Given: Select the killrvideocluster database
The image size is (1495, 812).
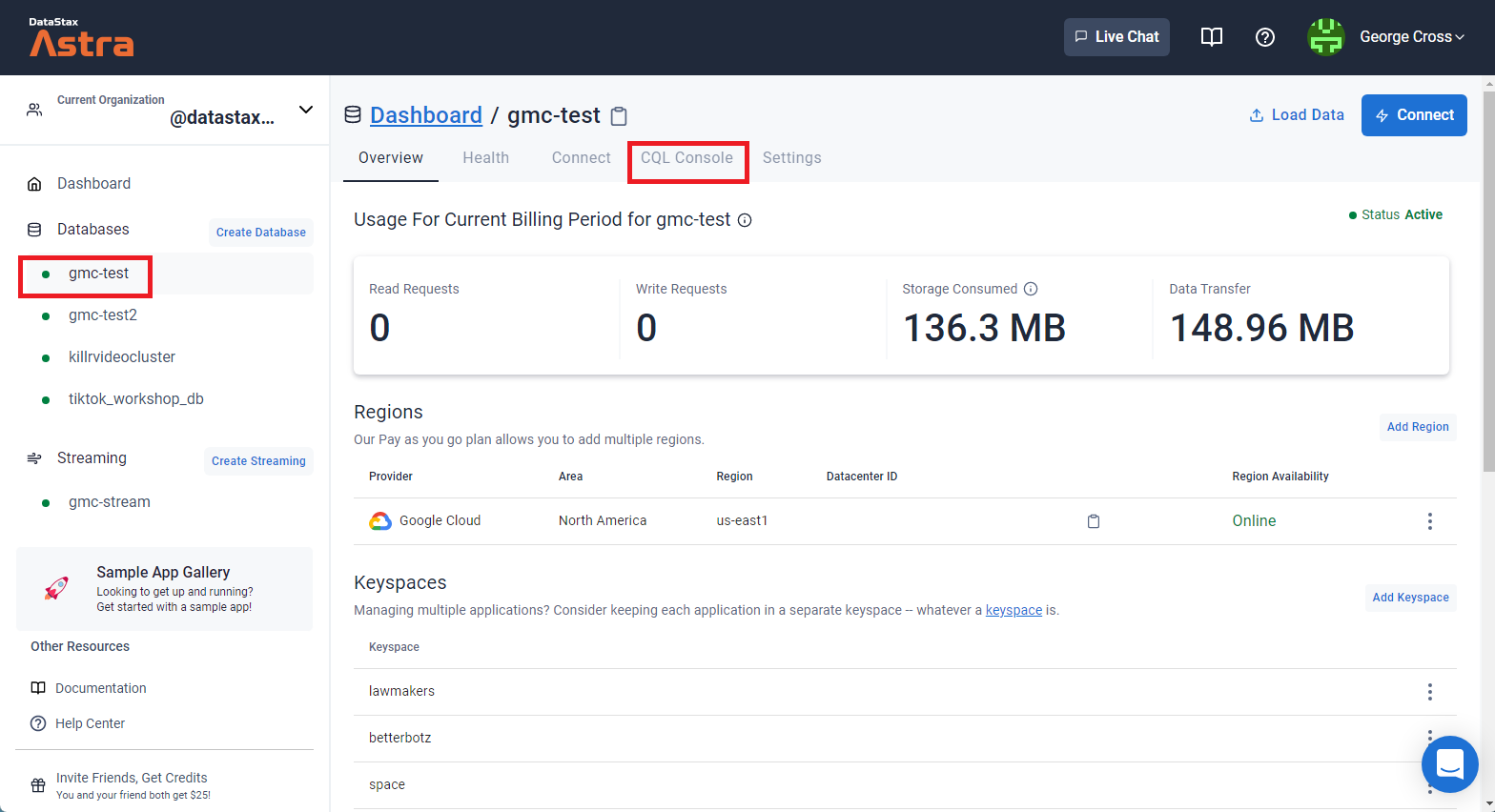Looking at the screenshot, I should pyautogui.click(x=122, y=357).
